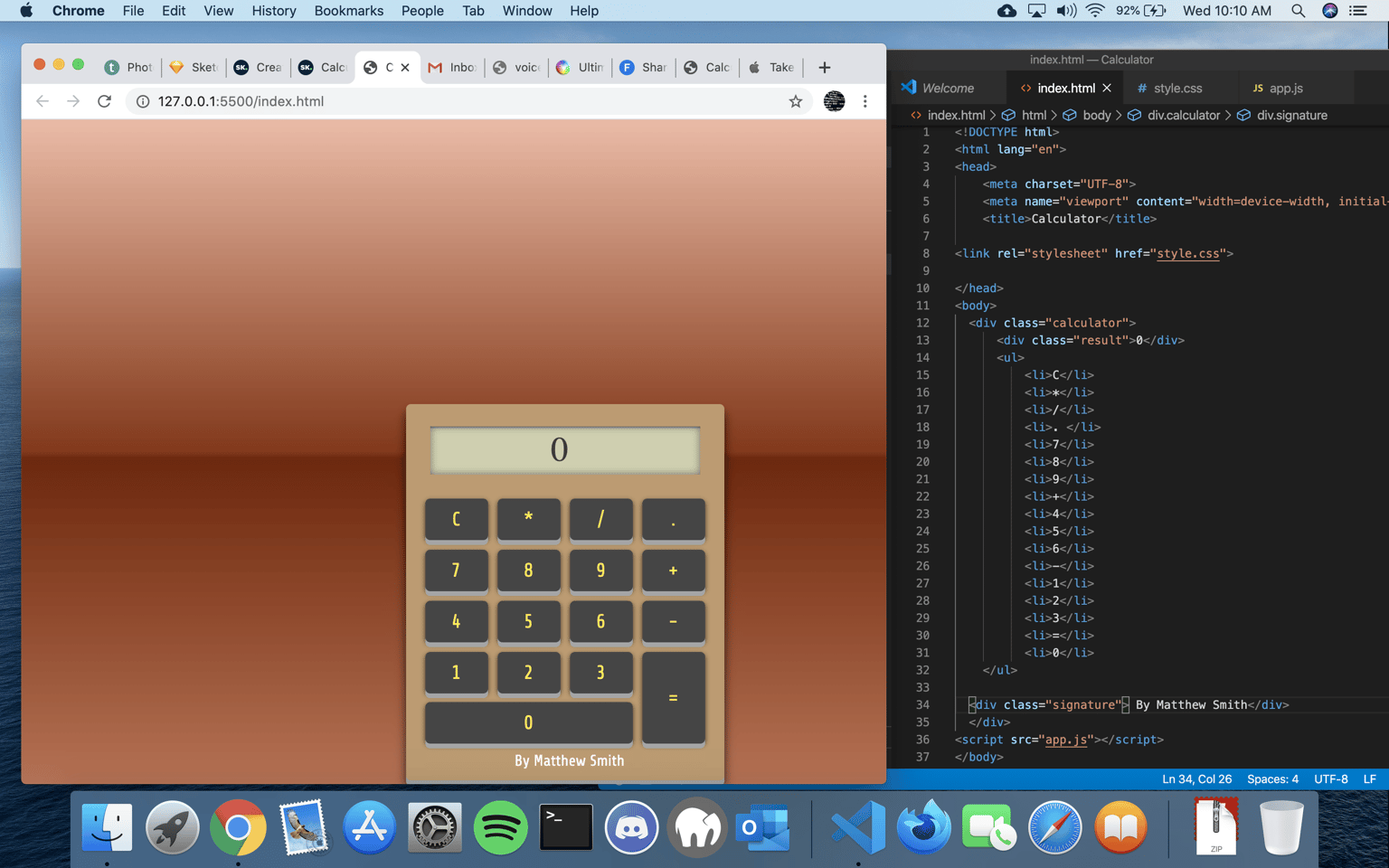Open Finder from the dock
The height and width of the screenshot is (868, 1389).
click(107, 827)
